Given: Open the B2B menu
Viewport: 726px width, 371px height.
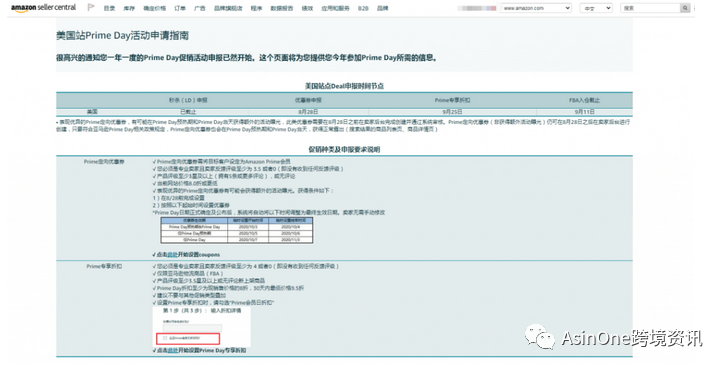Looking at the screenshot, I should (x=363, y=8).
